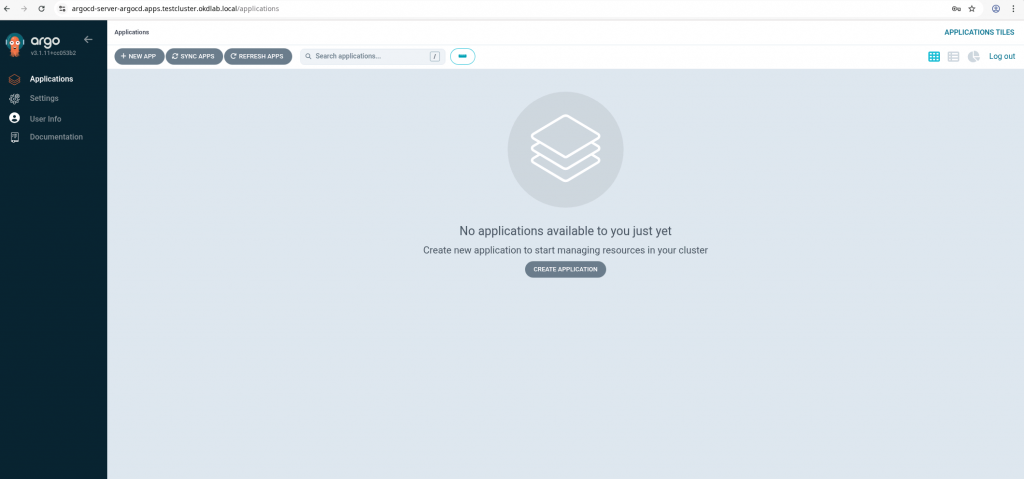Collapse sidebar with the back arrow
The width and height of the screenshot is (1024, 479).
tap(88, 40)
